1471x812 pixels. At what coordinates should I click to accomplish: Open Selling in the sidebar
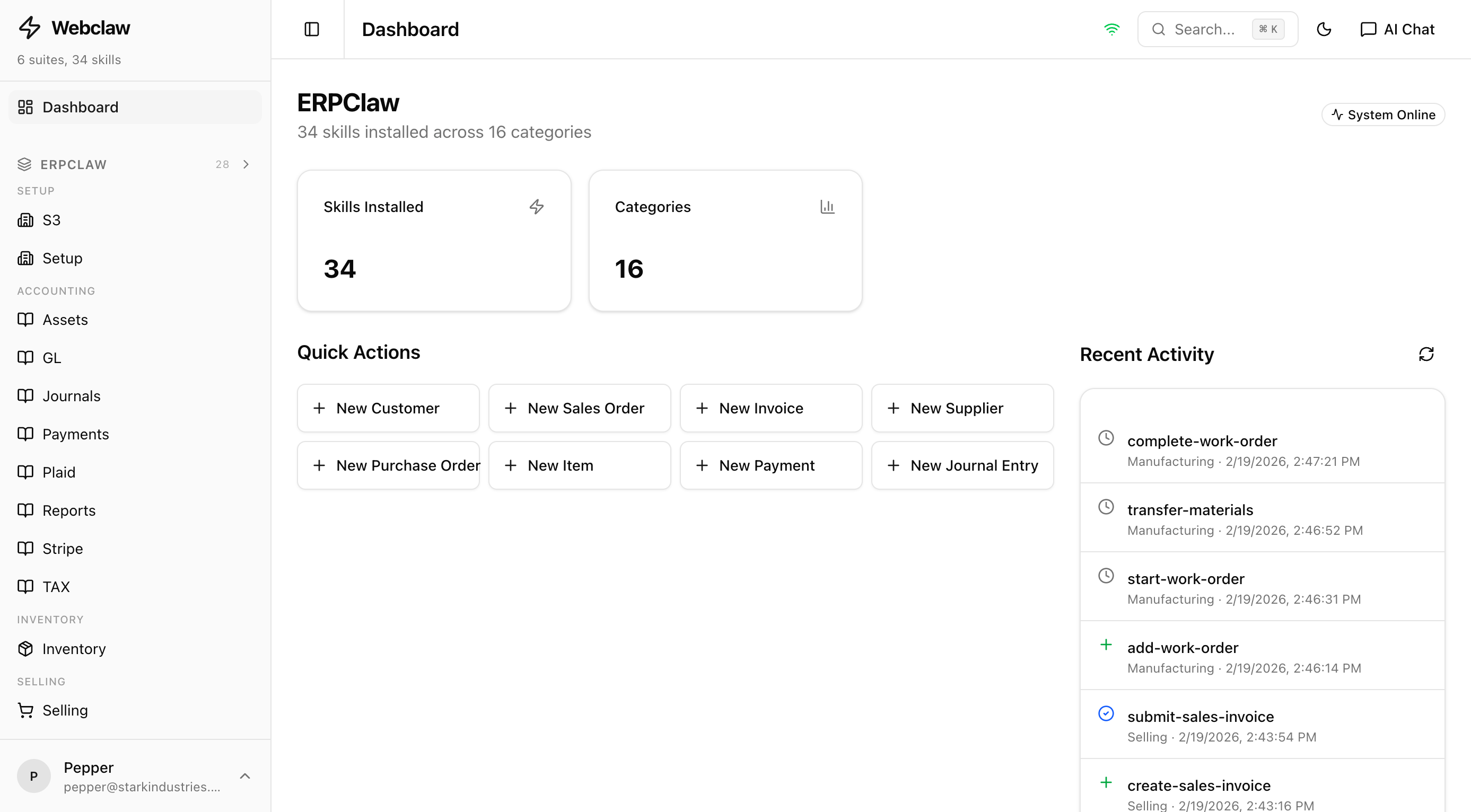click(135, 710)
